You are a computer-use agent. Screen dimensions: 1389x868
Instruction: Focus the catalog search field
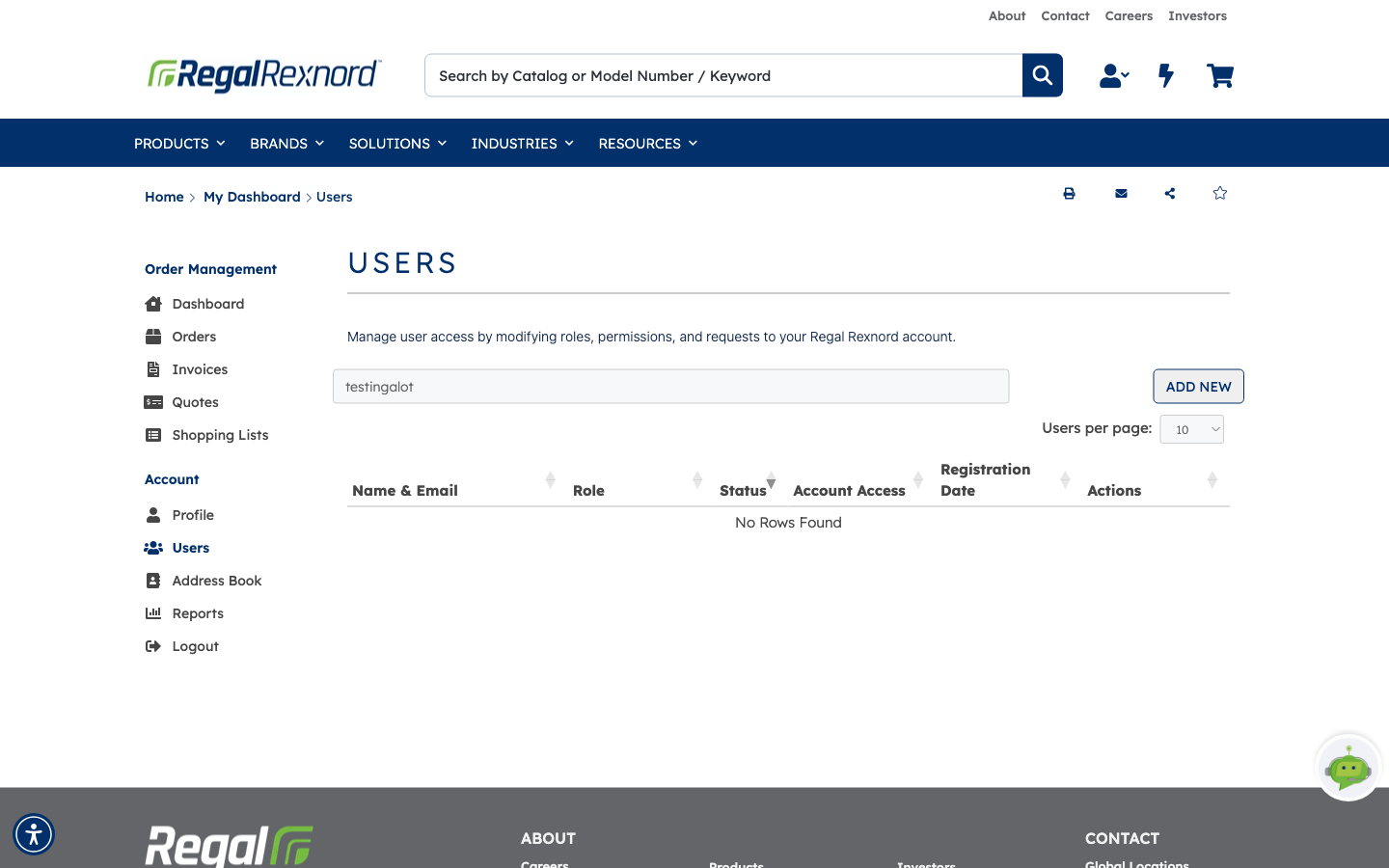[723, 75]
